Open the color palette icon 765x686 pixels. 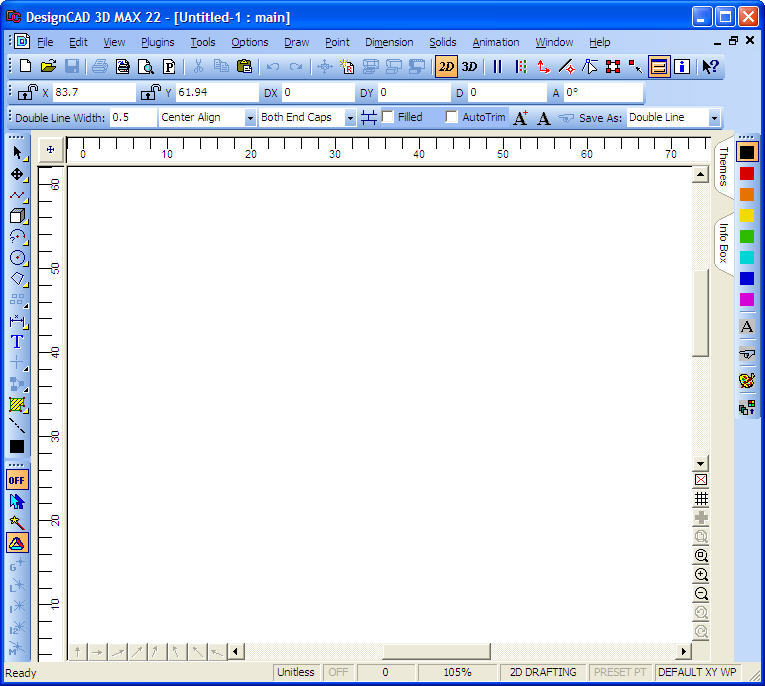[x=747, y=380]
